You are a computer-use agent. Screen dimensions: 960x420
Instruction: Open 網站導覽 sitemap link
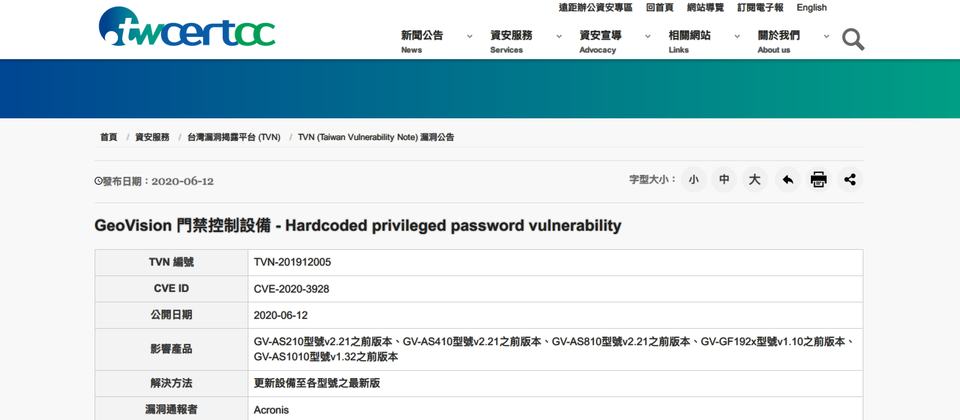(x=705, y=7)
